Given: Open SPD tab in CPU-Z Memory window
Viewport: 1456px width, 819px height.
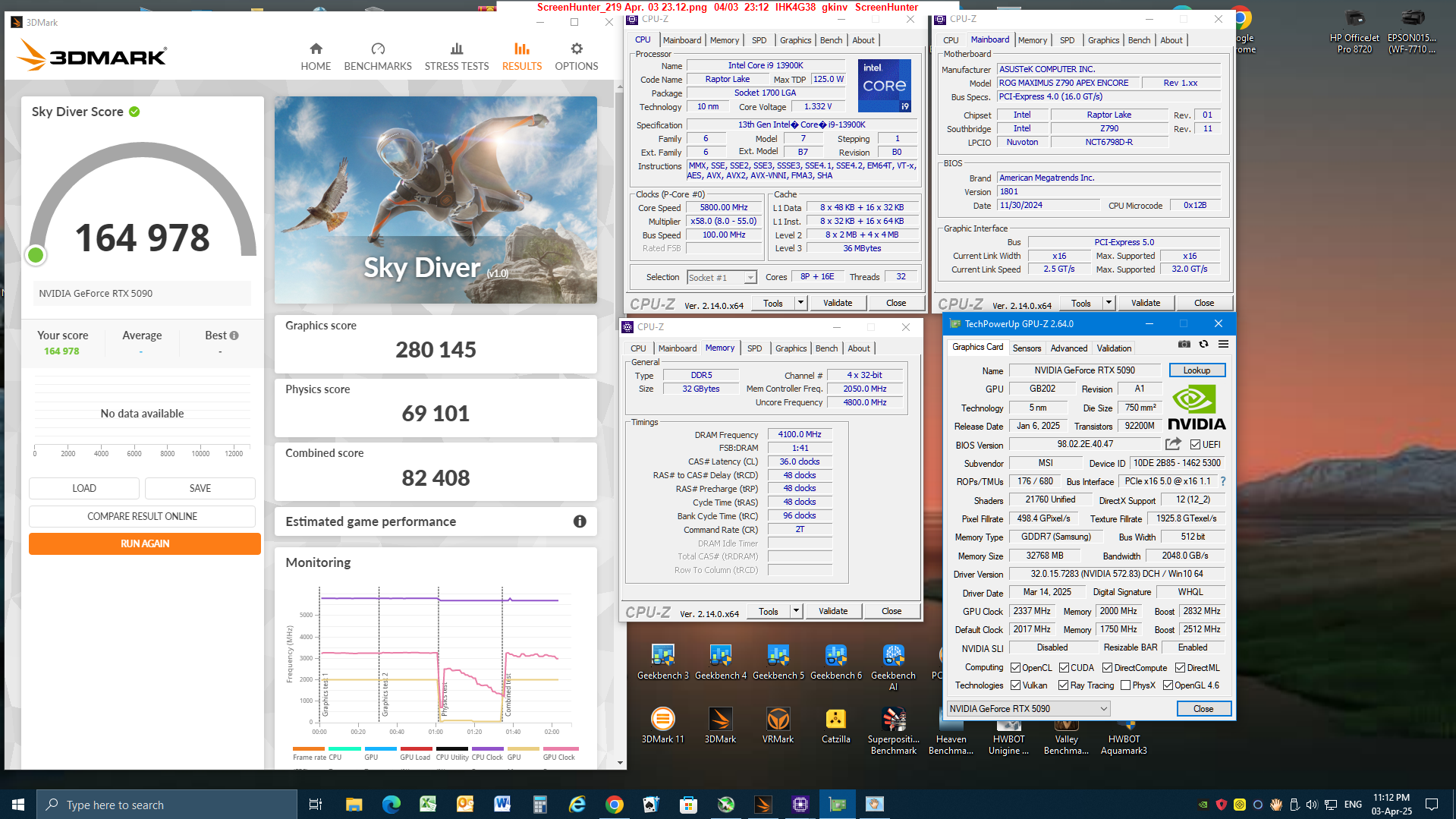Looking at the screenshot, I should pos(754,348).
